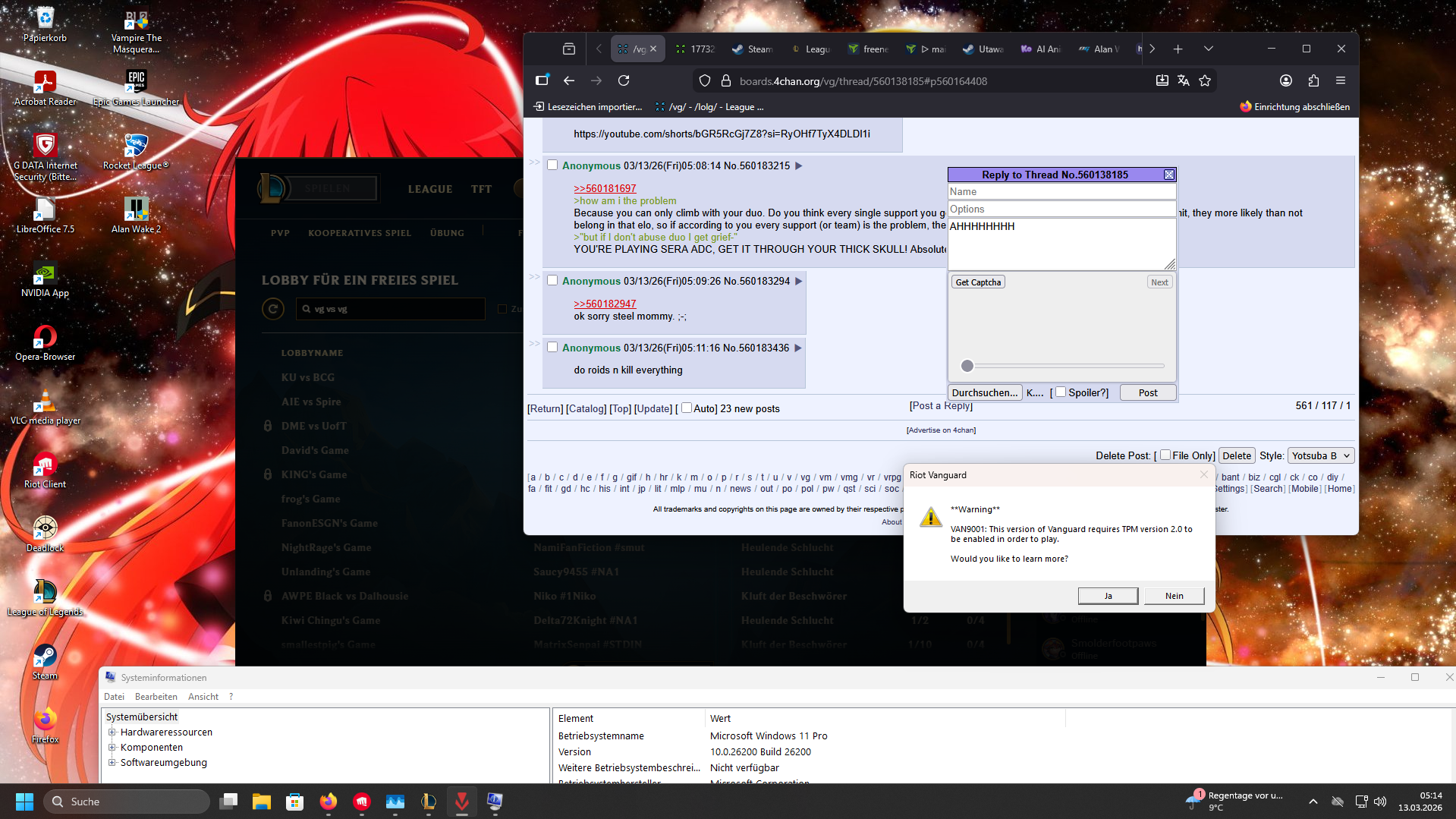Image resolution: width=1456 pixels, height=819 pixels.
Task: Click the site security padlock icon
Action: (x=725, y=80)
